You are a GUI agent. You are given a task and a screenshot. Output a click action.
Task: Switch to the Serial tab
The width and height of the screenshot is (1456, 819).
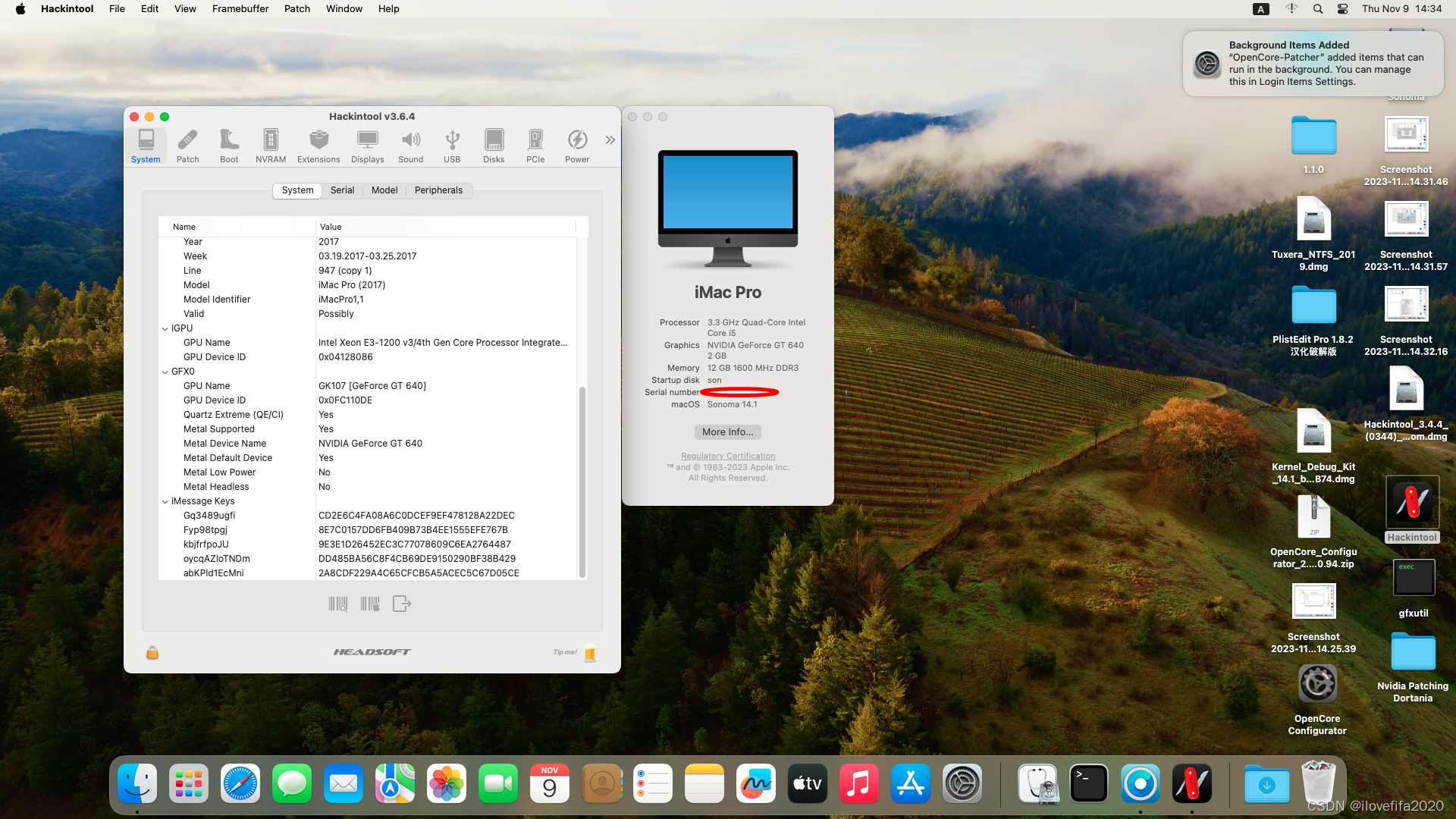point(342,190)
